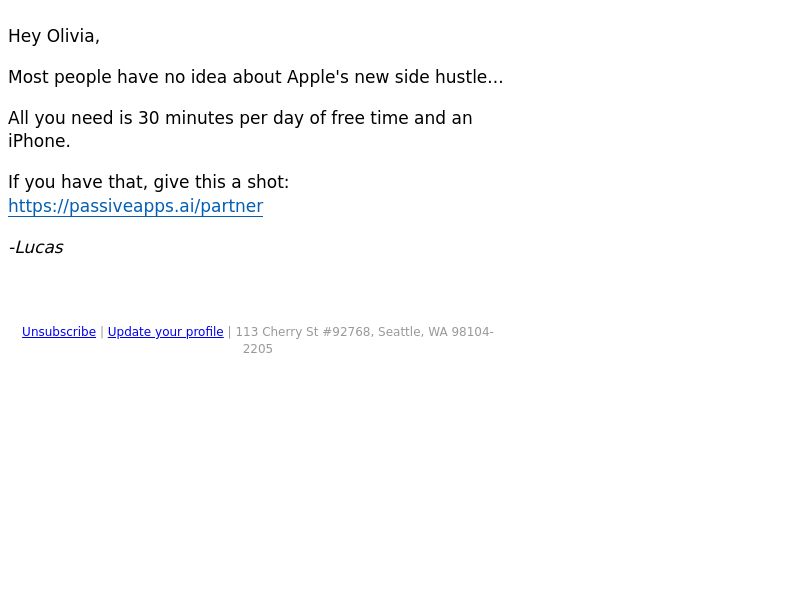
Task: Click the "If you have that" sentence
Action: pyautogui.click(x=148, y=182)
